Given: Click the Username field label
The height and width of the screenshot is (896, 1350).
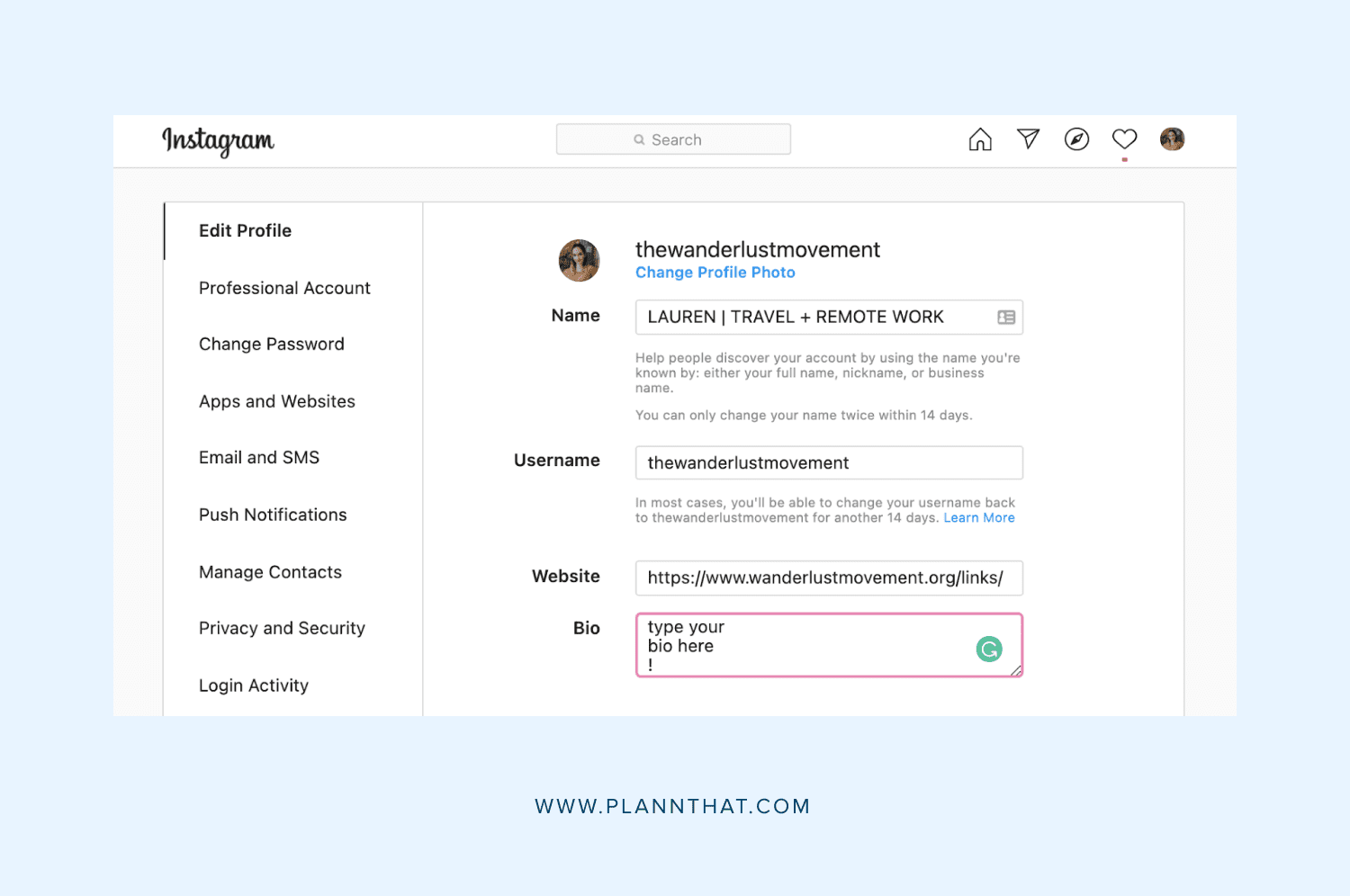Looking at the screenshot, I should tap(557, 461).
